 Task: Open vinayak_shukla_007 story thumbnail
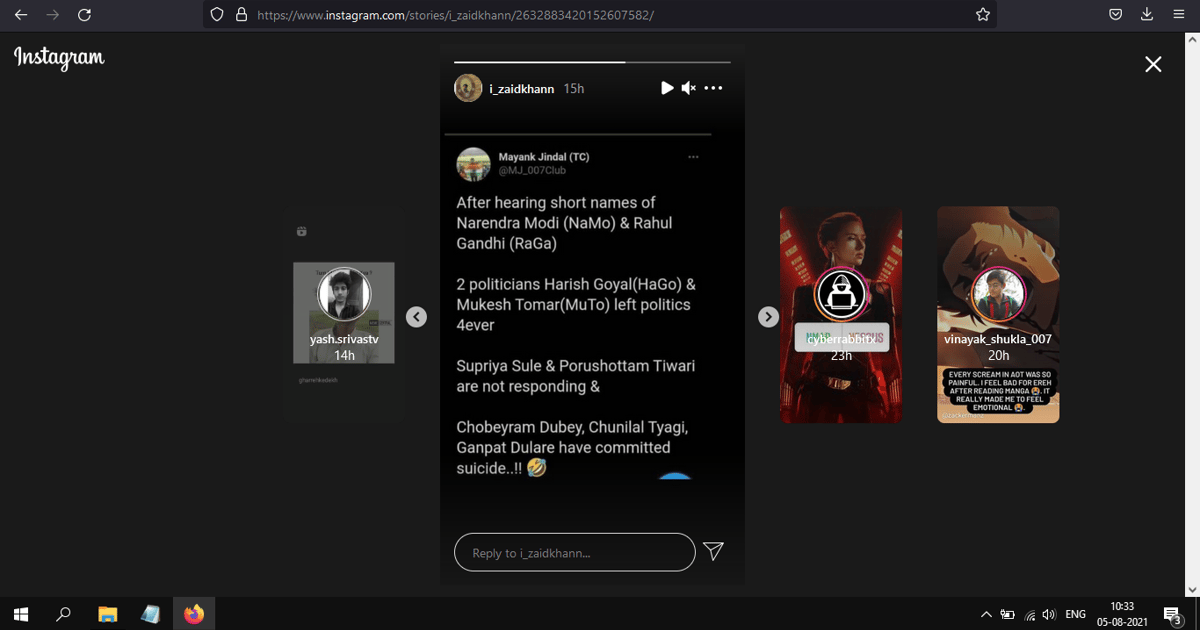[x=997, y=314]
